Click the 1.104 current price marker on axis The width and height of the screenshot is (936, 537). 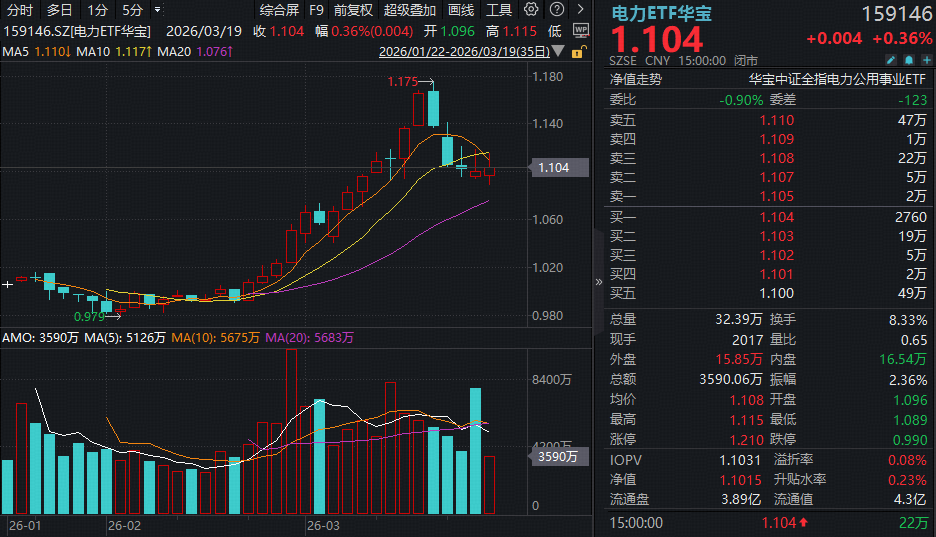[554, 168]
